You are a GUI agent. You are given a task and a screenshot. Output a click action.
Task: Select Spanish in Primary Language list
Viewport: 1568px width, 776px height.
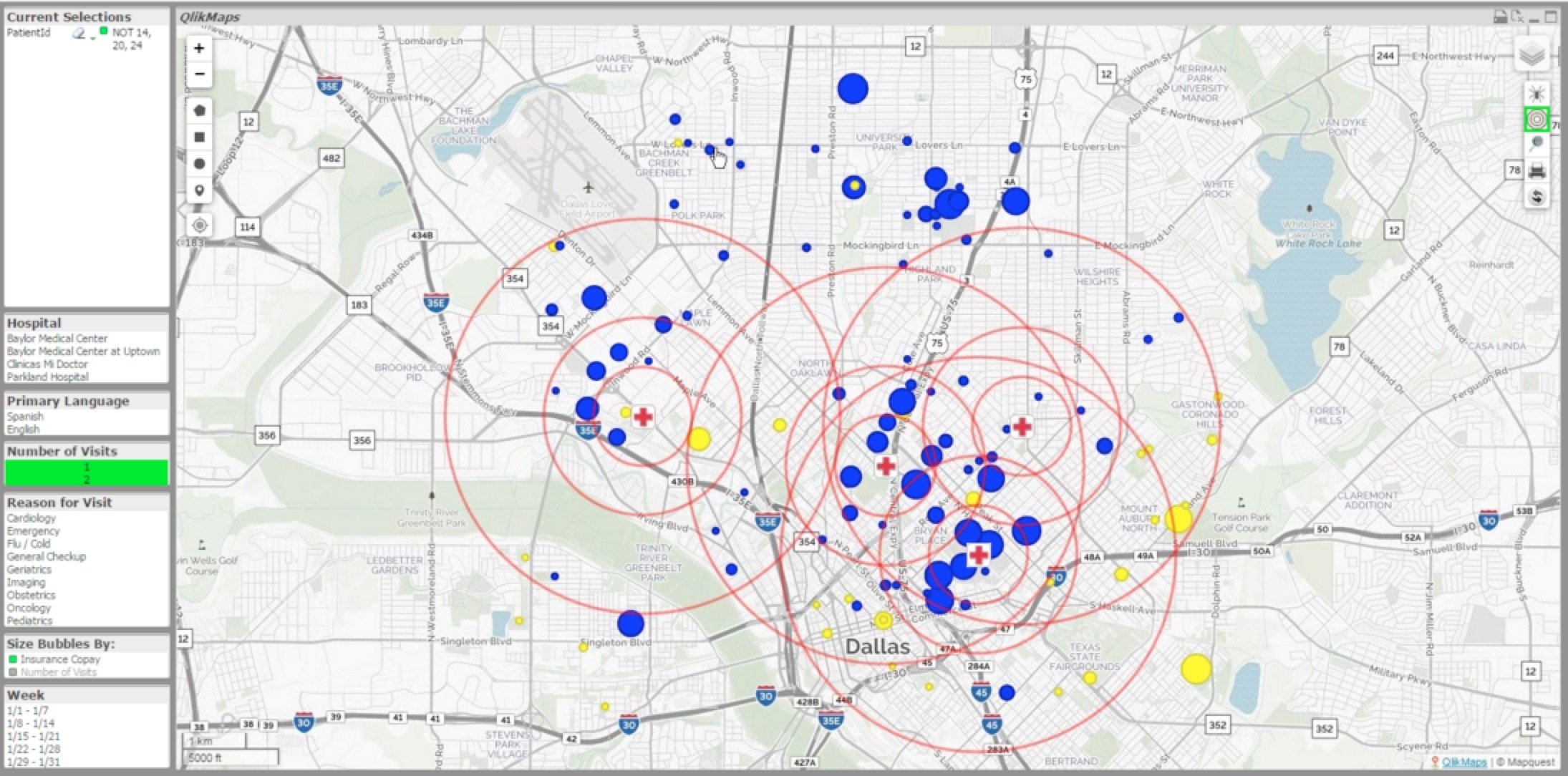25,417
